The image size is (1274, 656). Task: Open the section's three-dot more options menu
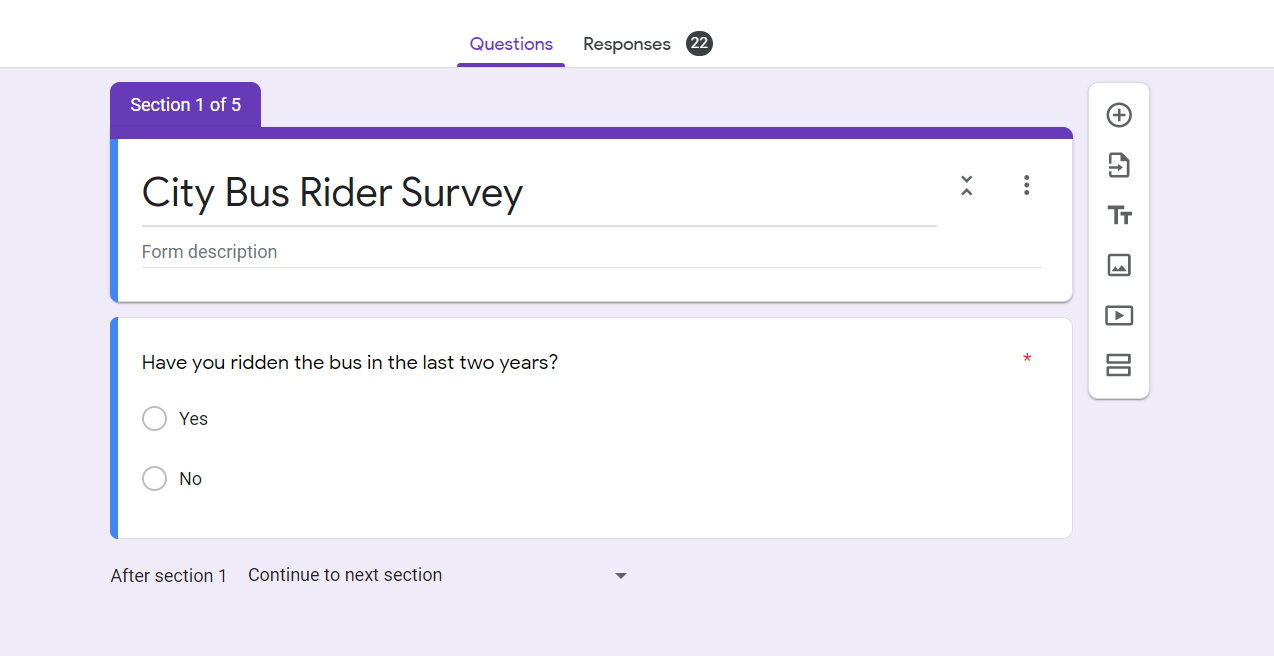(x=1026, y=185)
